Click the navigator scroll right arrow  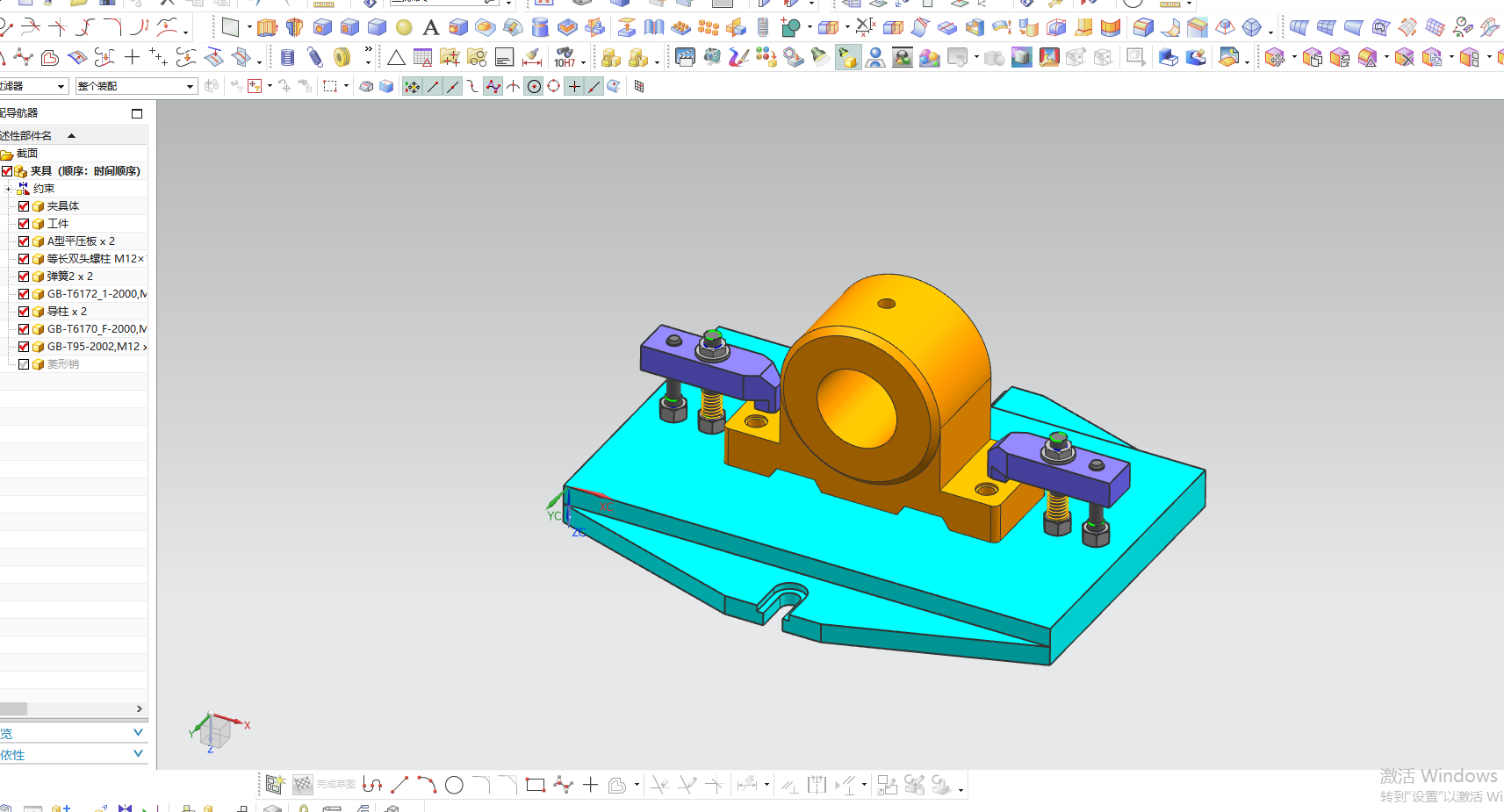click(139, 708)
